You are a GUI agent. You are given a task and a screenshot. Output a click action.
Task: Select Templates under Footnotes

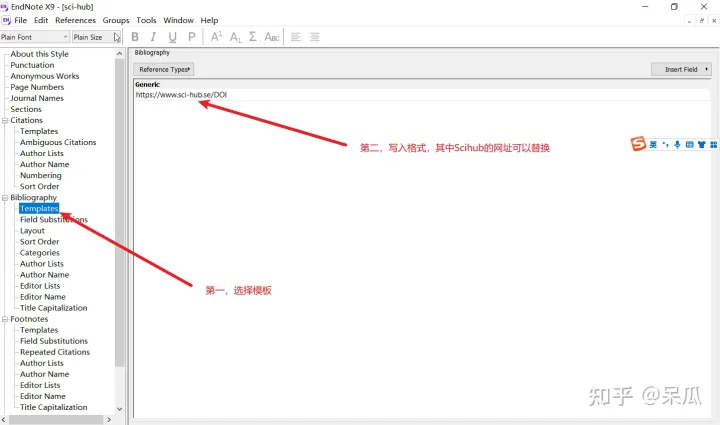(39, 330)
